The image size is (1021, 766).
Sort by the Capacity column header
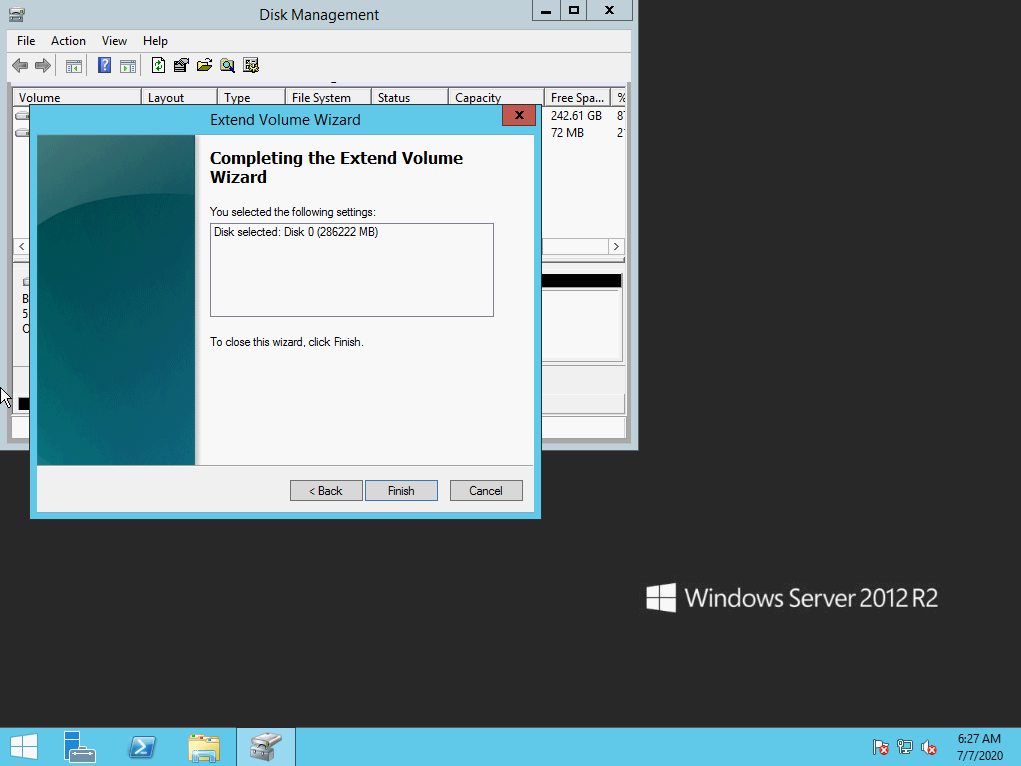pos(496,97)
